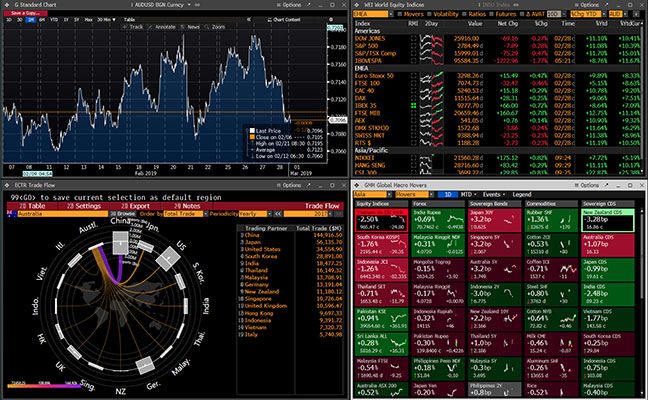Open Options menu in World Equity Indices window

click(x=587, y=5)
